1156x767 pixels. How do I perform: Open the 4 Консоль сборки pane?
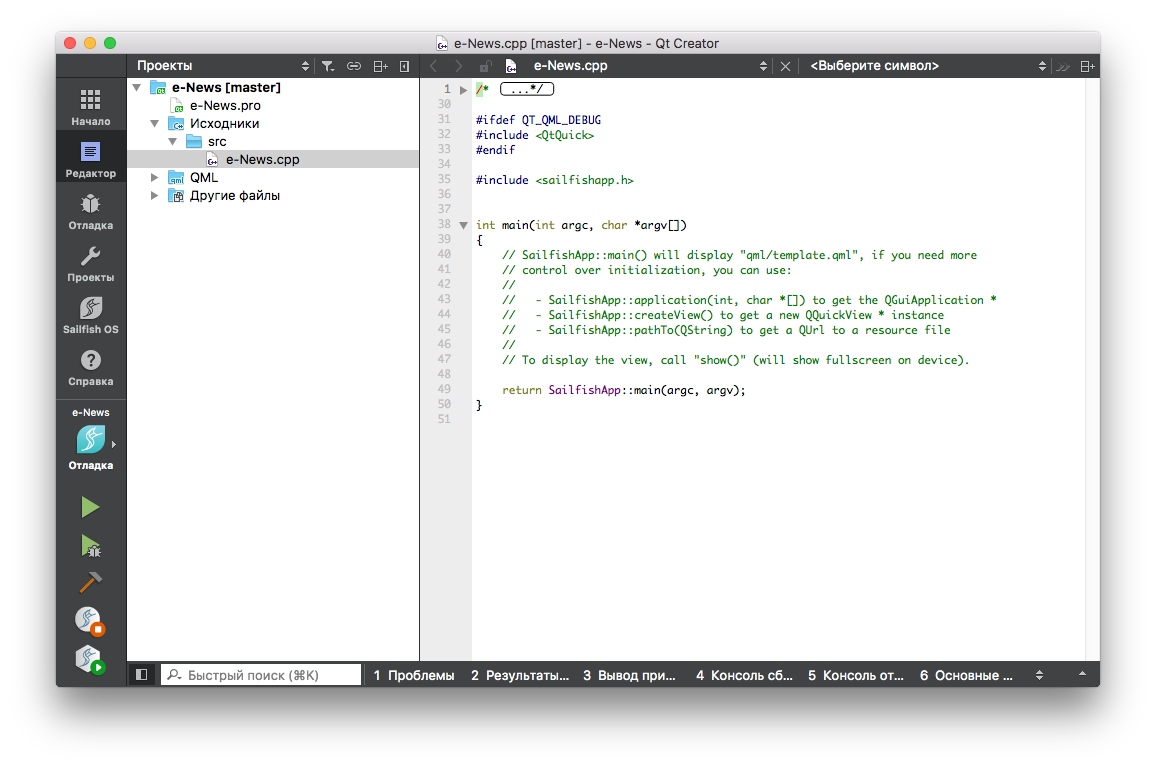point(744,675)
